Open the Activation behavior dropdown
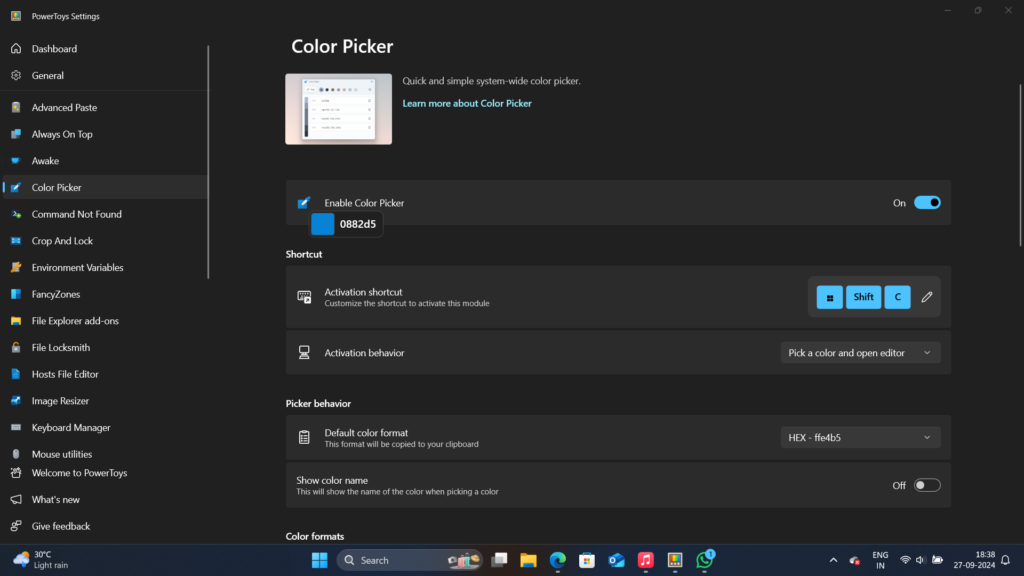Image resolution: width=1024 pixels, height=576 pixels. tap(860, 353)
